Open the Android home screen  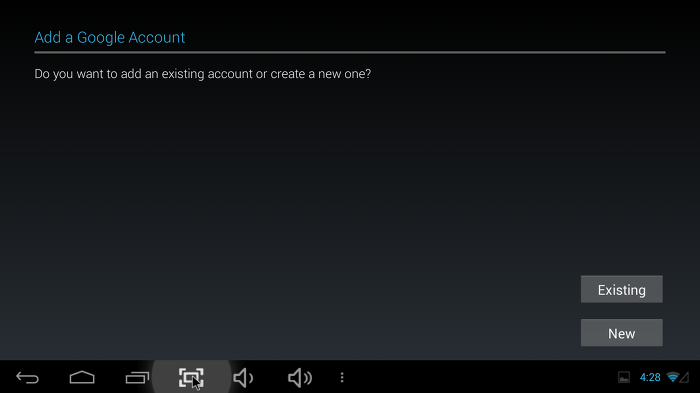(82, 378)
